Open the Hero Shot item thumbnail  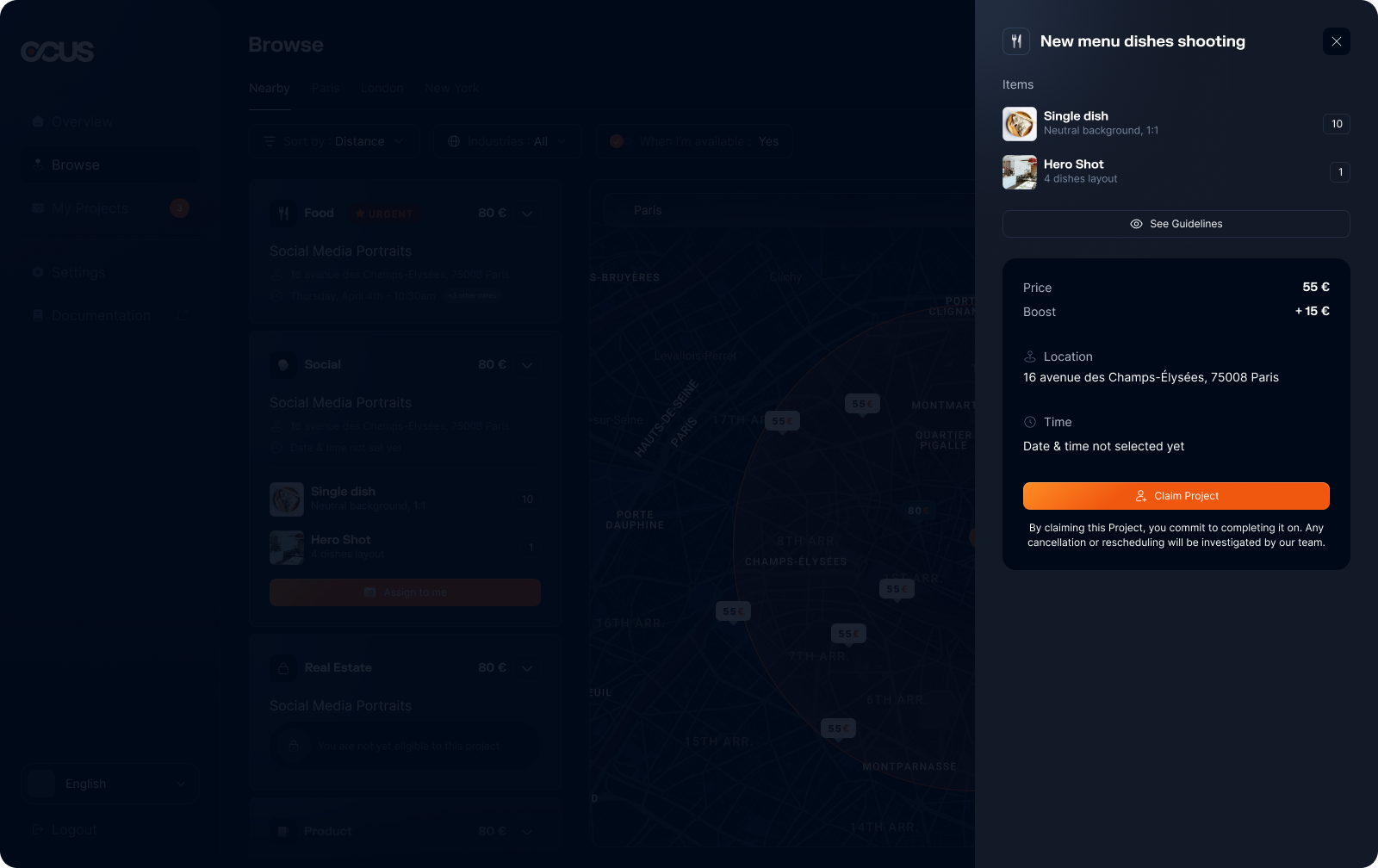click(1020, 172)
